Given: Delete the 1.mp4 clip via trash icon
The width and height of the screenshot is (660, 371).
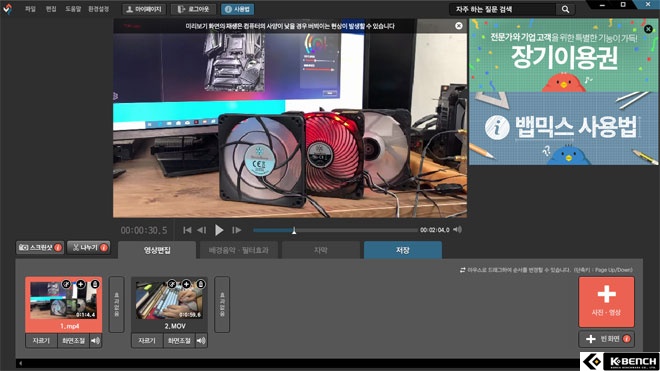Looking at the screenshot, I should point(95,284).
